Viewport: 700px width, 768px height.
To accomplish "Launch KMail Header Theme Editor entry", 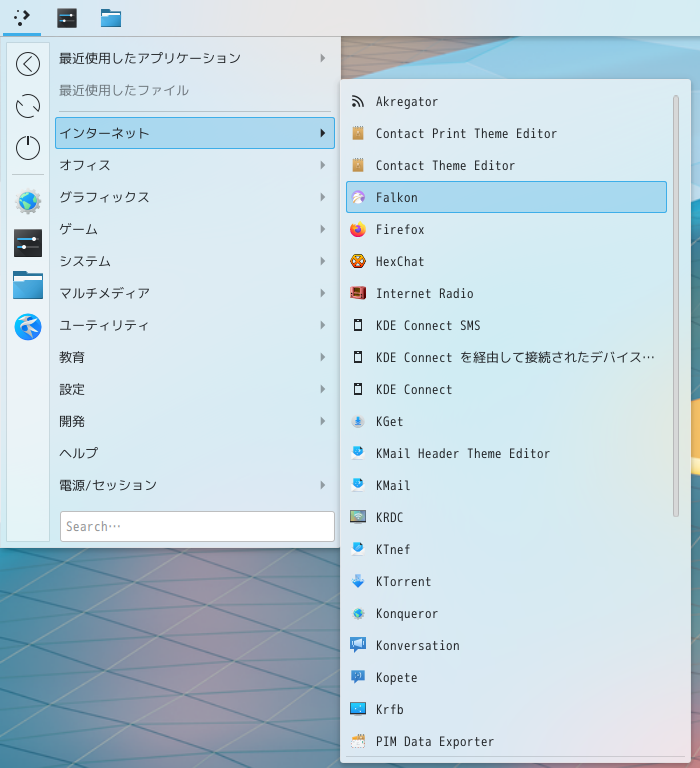I will click(506, 453).
